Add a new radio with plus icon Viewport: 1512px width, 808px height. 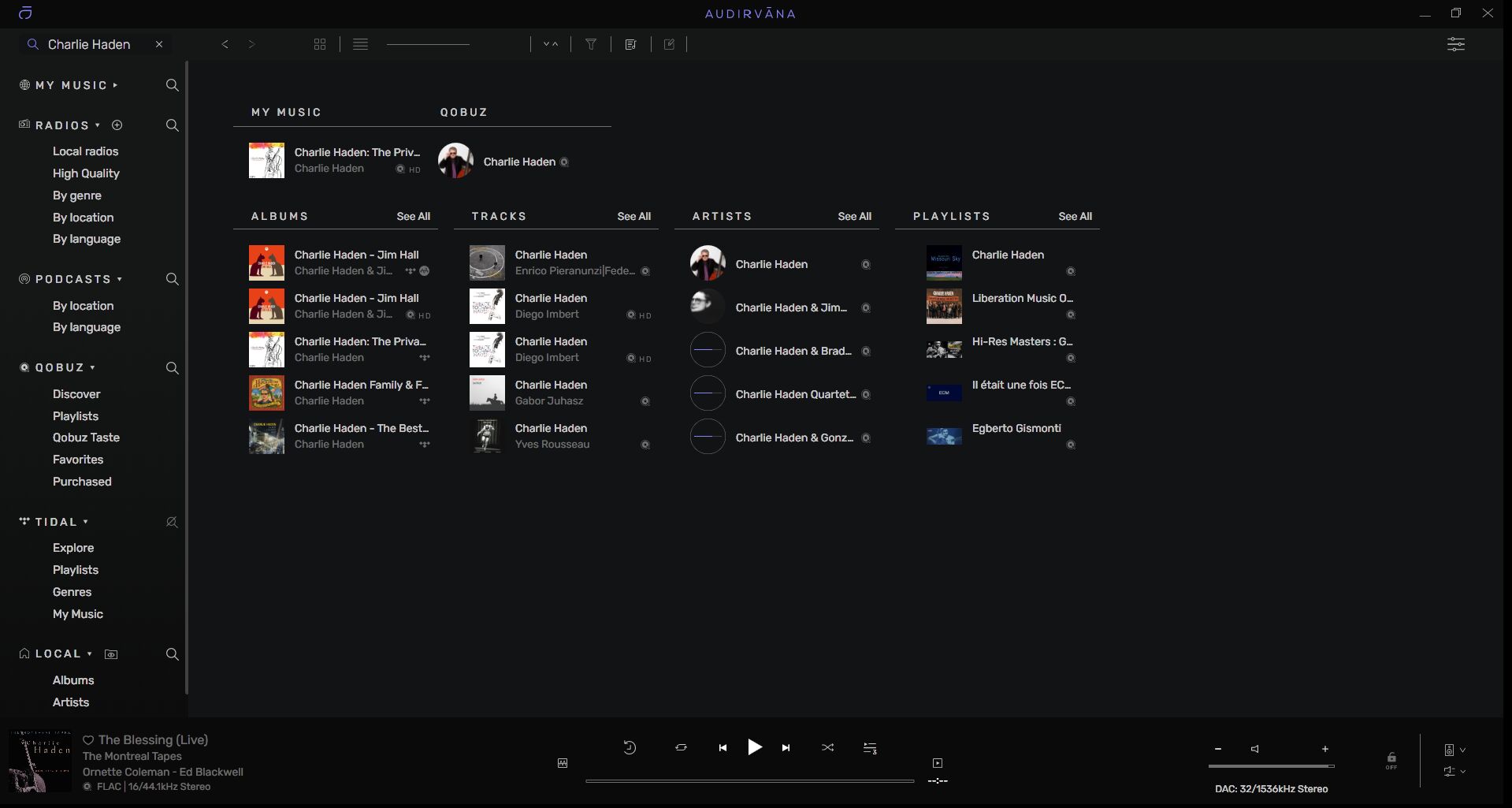[117, 125]
